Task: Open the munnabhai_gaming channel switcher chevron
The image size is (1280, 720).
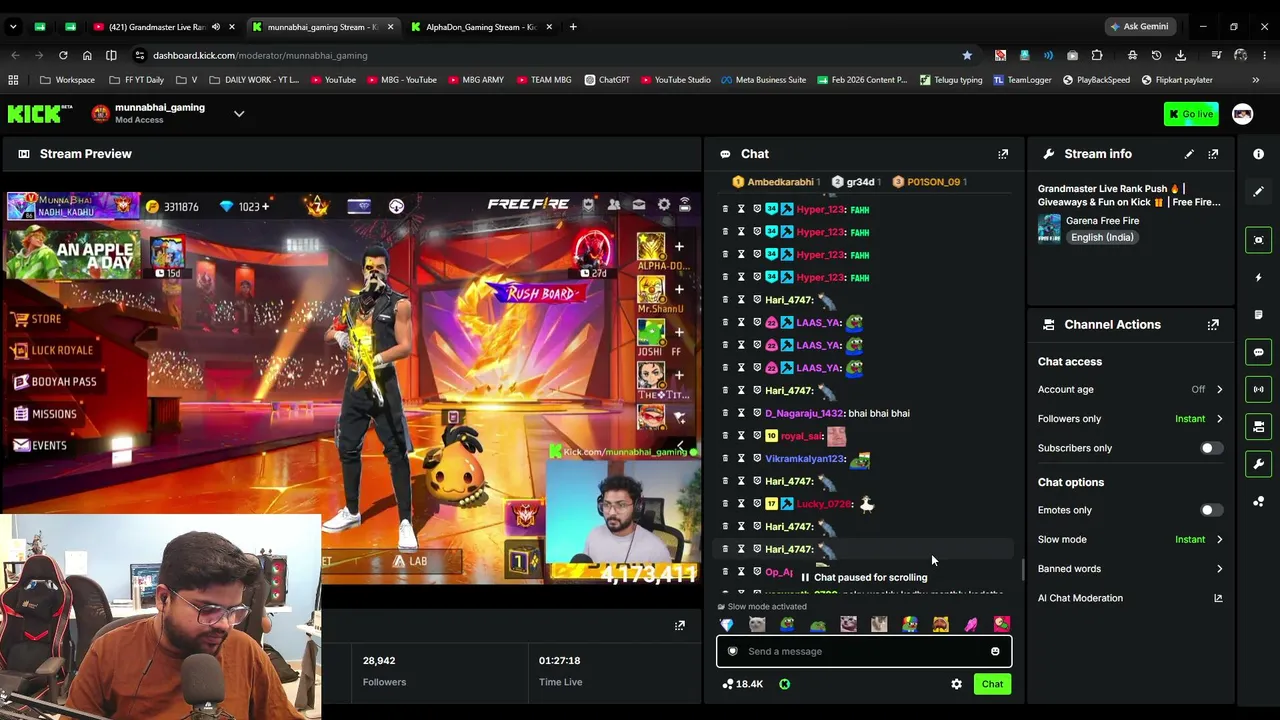Action: tap(239, 114)
